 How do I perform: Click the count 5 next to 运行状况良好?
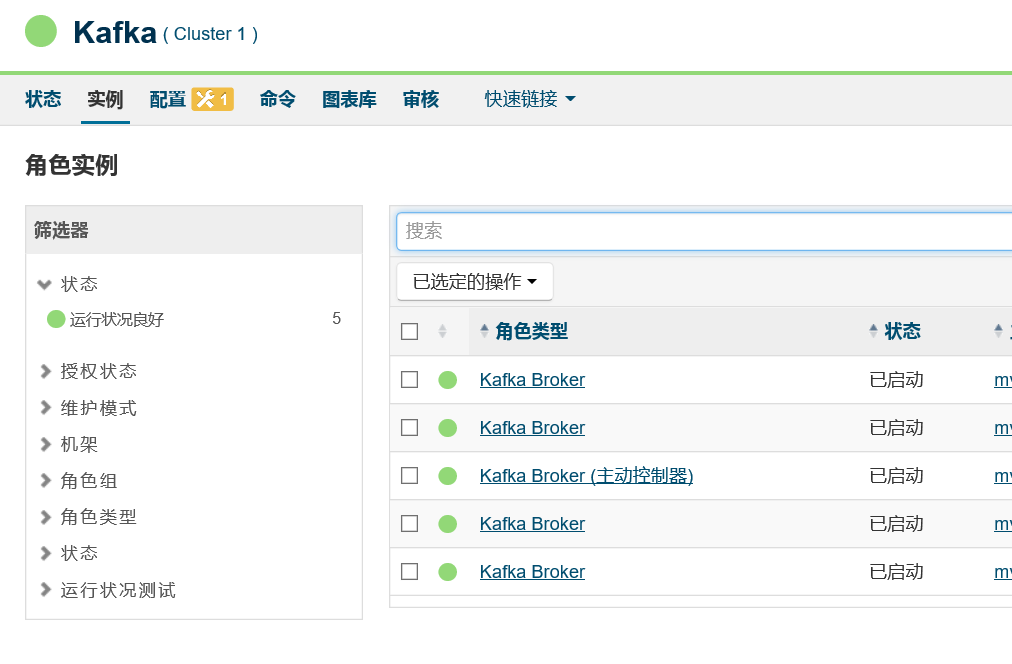tap(336, 318)
